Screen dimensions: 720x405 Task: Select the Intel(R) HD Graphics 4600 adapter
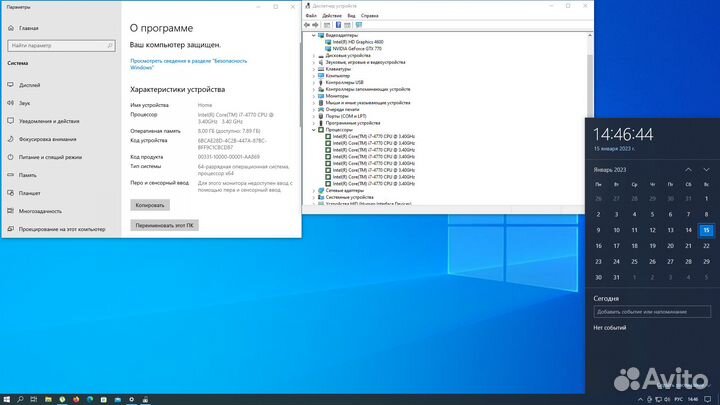(x=356, y=42)
